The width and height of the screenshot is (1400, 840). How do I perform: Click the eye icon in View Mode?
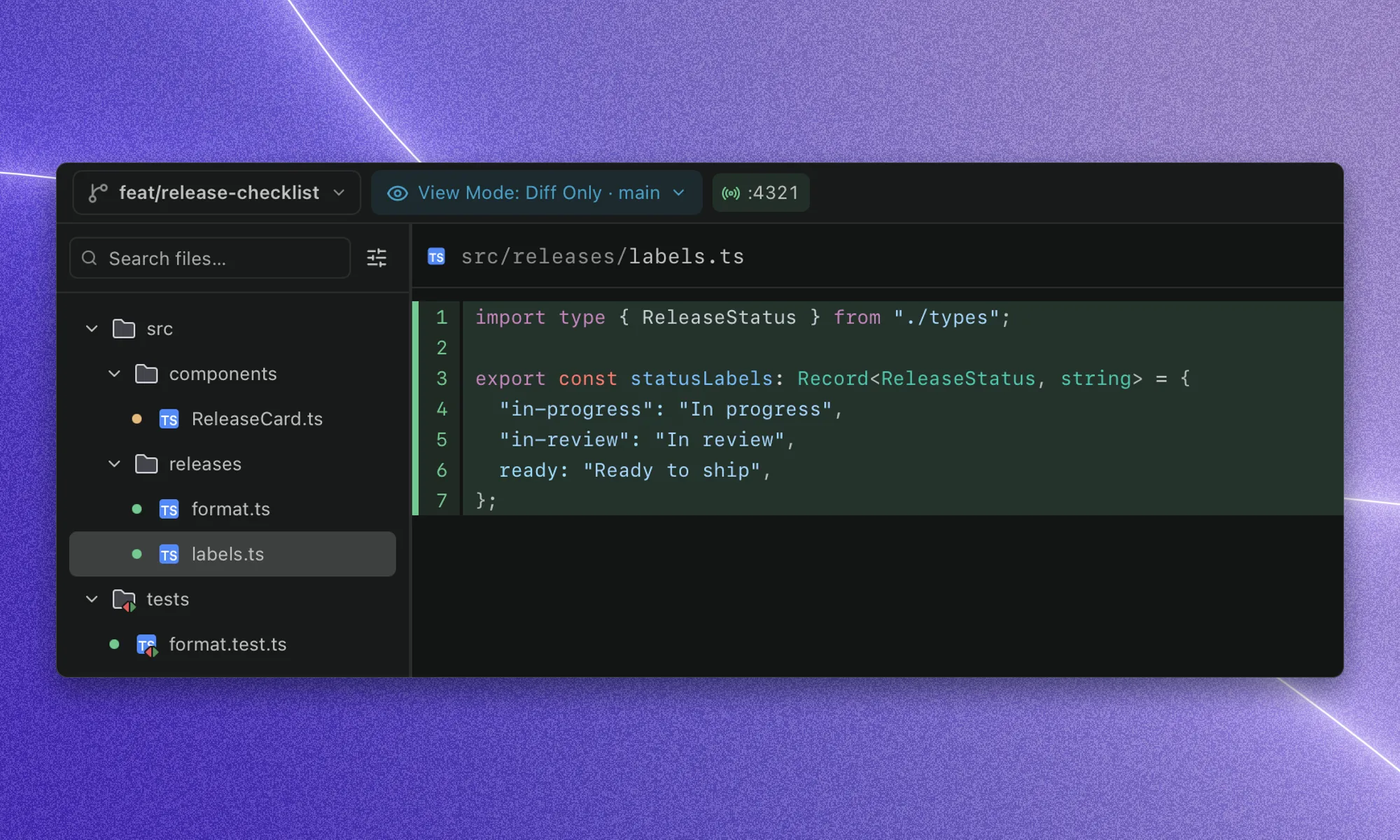398,193
